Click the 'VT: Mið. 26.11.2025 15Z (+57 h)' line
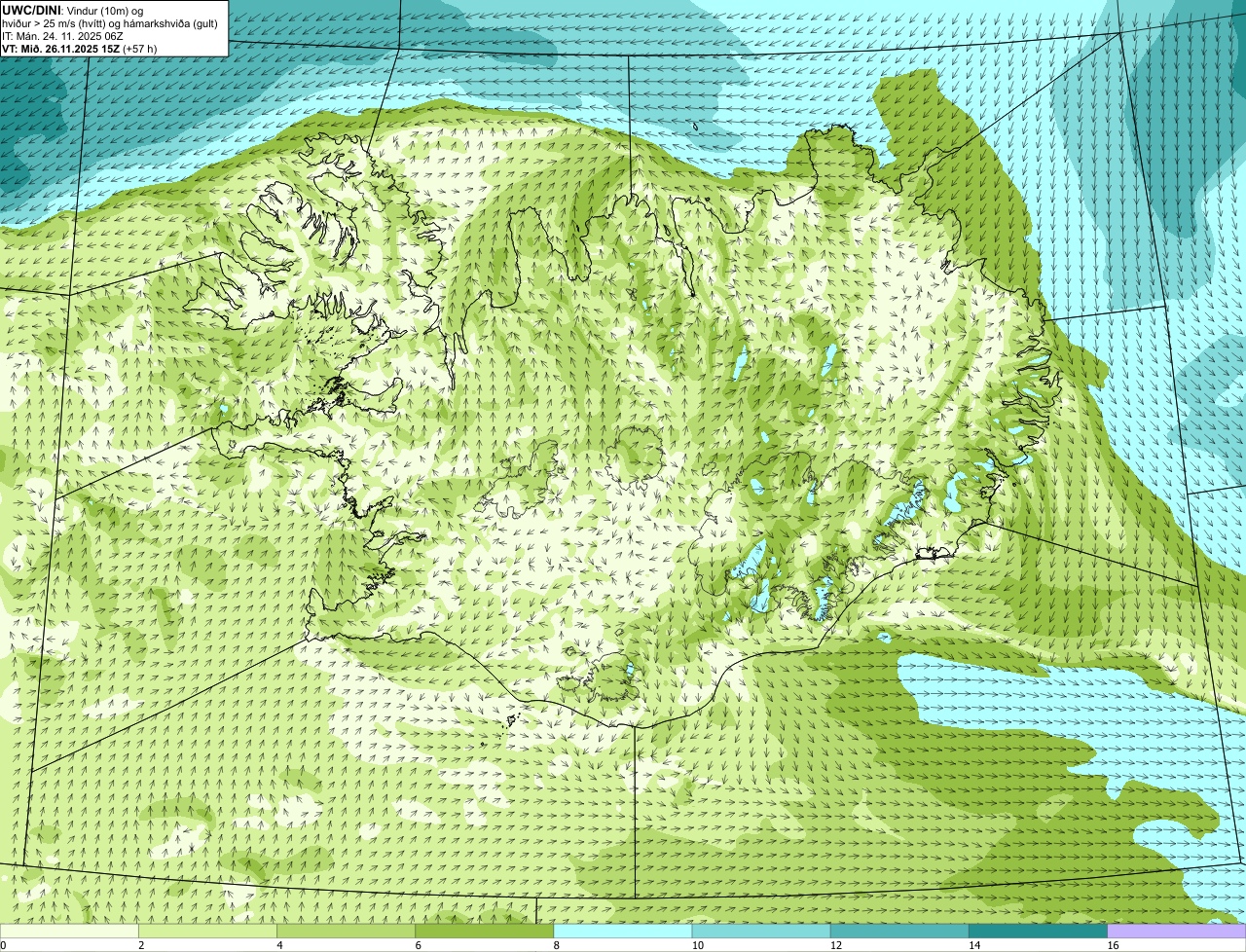 point(79,48)
